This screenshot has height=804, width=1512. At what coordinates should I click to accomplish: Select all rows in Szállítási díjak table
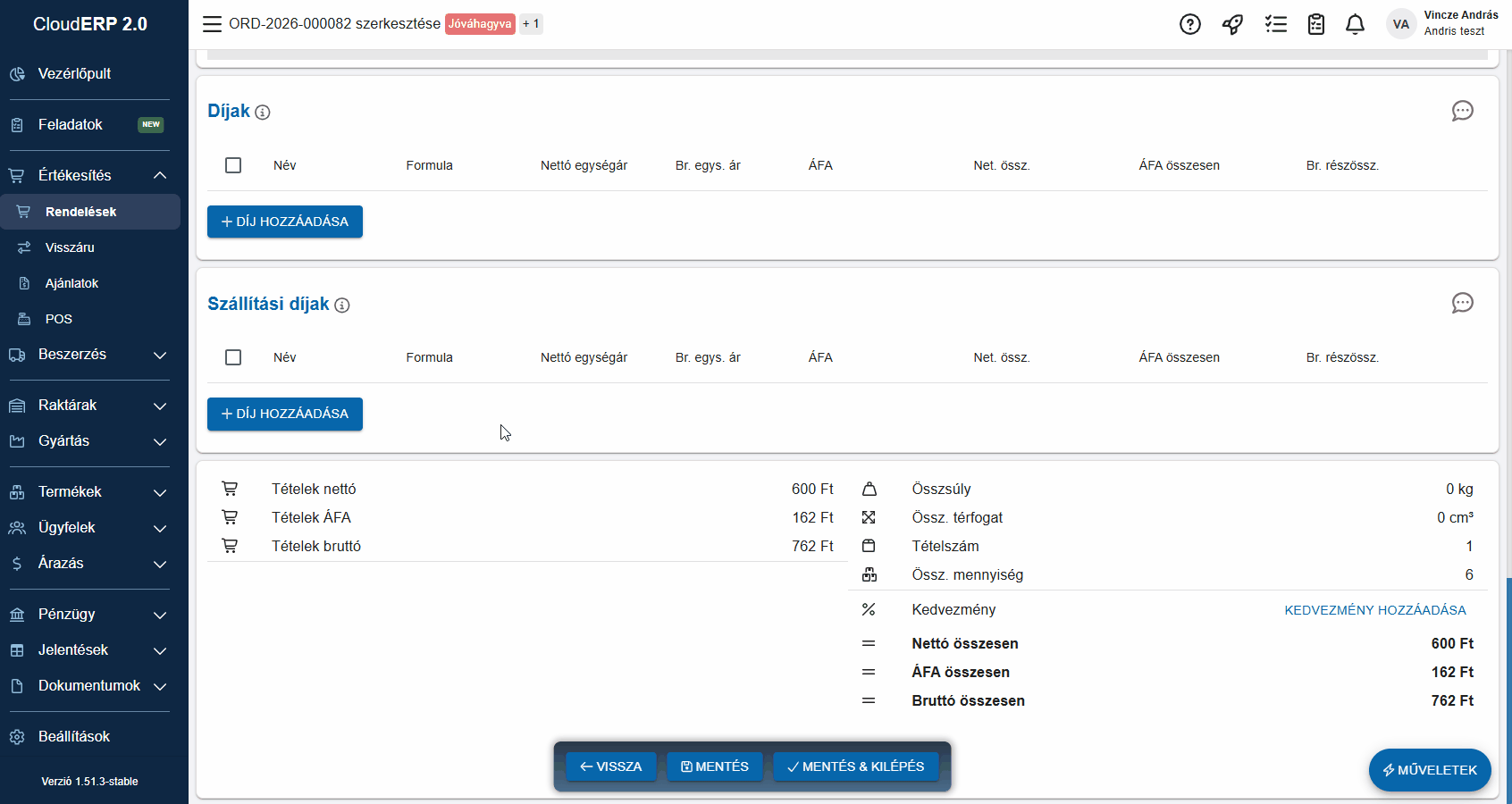(x=233, y=357)
